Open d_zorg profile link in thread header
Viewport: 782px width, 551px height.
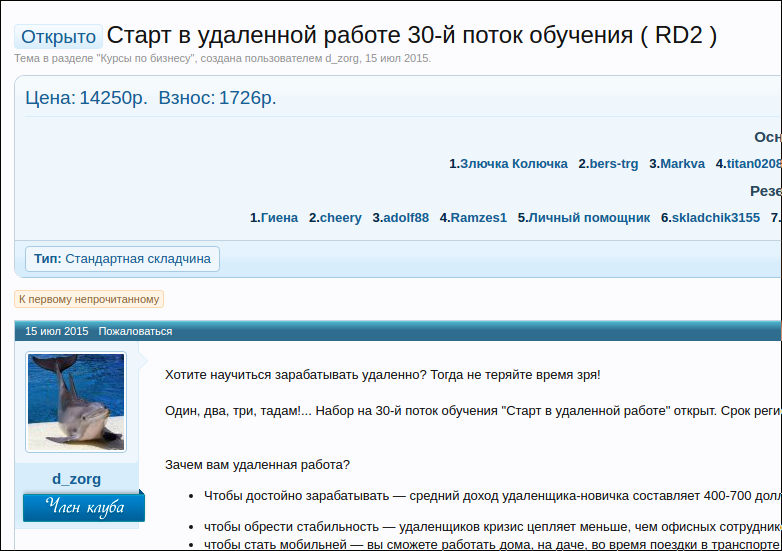click(342, 58)
